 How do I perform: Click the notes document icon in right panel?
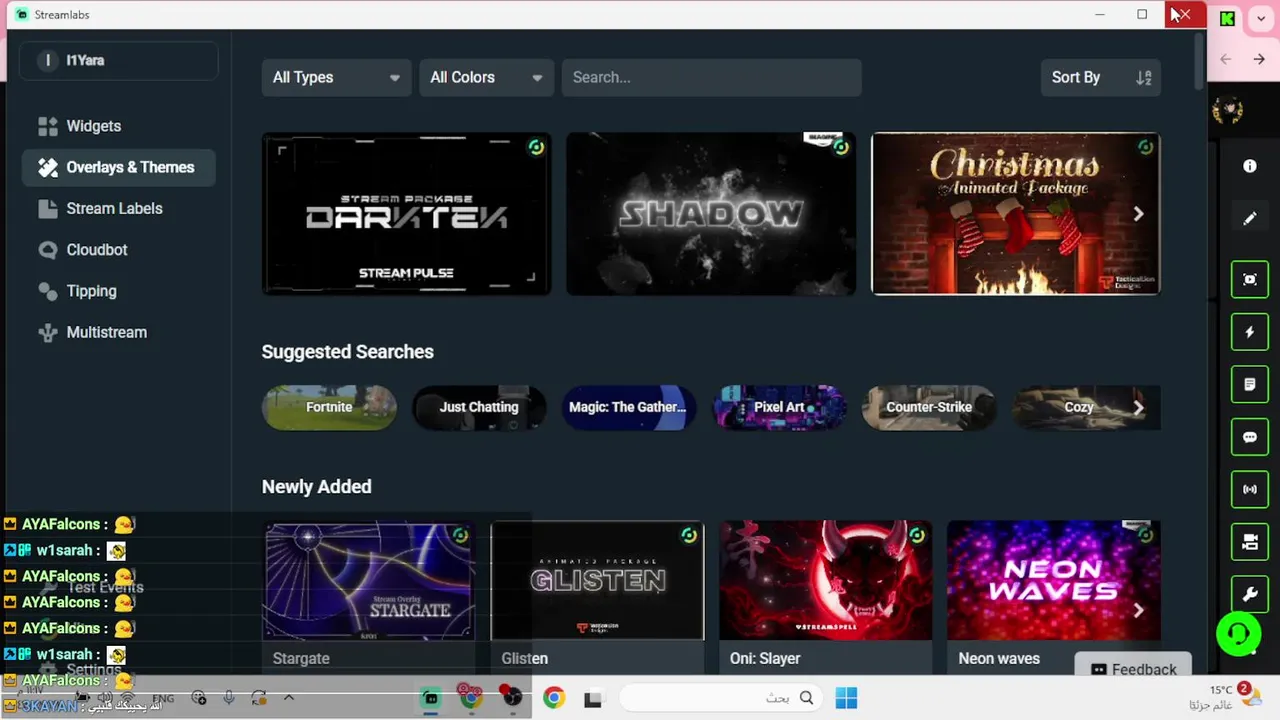point(1250,384)
